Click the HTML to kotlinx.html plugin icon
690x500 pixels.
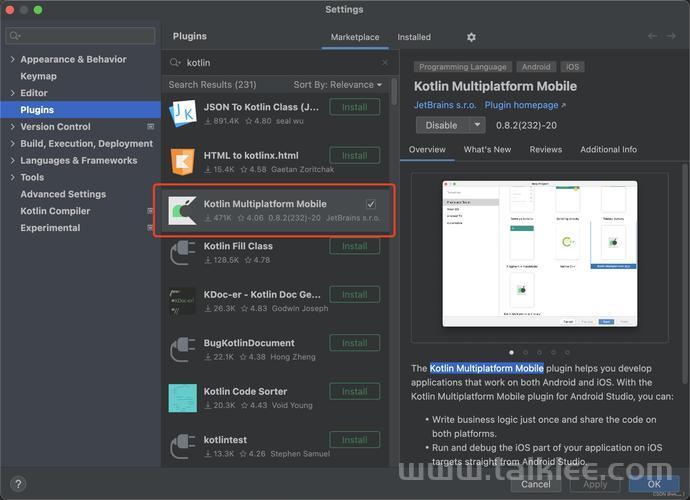[183, 162]
